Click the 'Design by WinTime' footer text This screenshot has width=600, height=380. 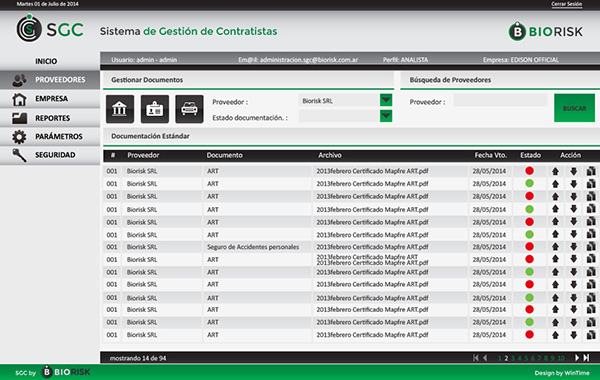562,373
